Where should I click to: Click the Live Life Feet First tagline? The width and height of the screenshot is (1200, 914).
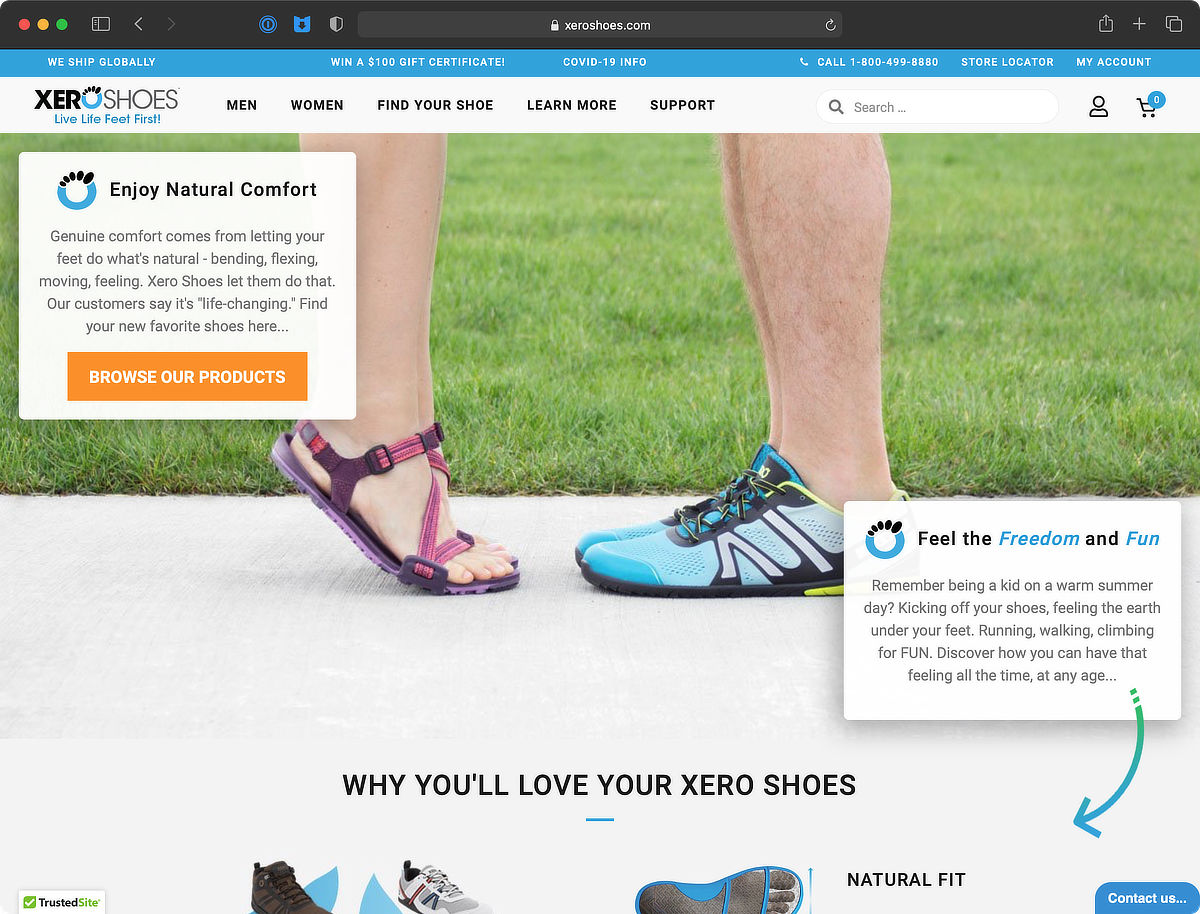[x=107, y=119]
